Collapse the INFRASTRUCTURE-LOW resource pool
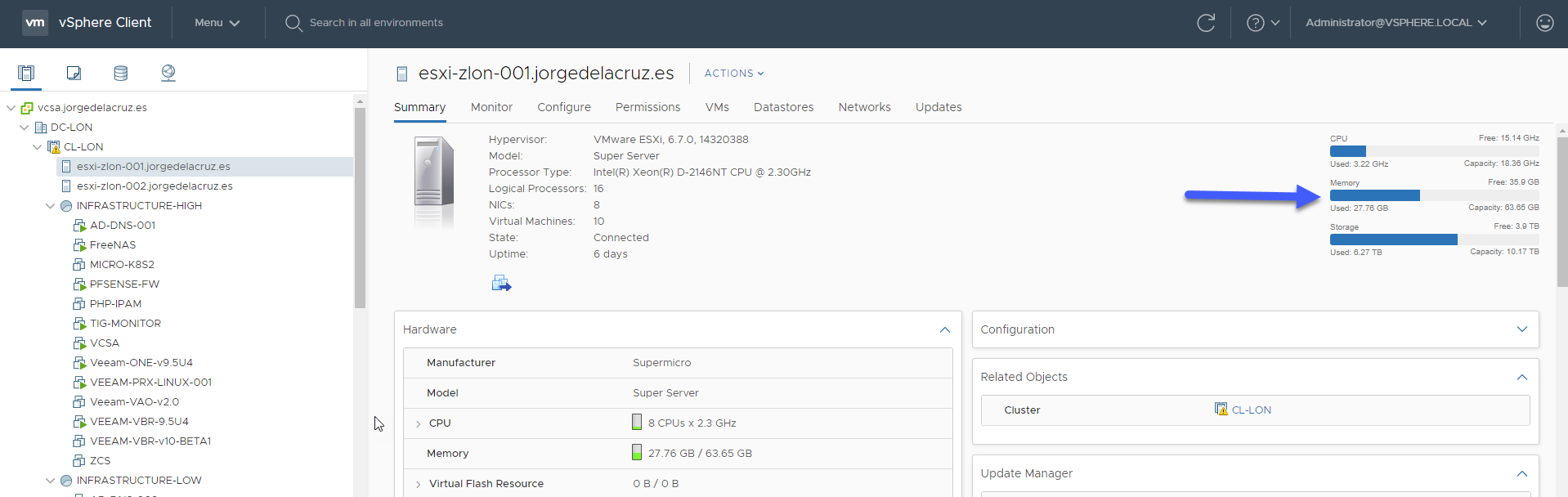 tap(50, 481)
